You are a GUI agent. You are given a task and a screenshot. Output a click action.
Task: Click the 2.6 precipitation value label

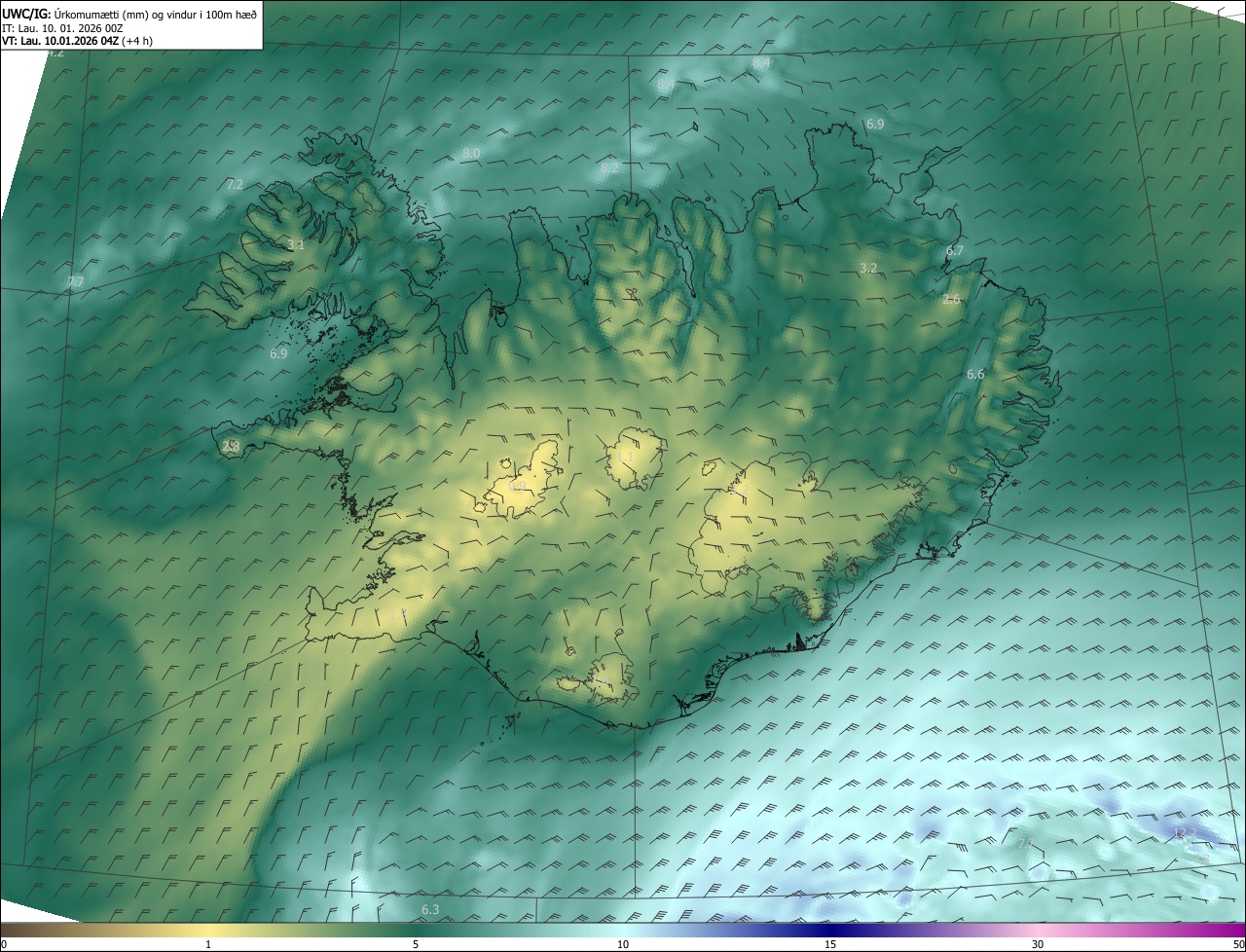(952, 300)
